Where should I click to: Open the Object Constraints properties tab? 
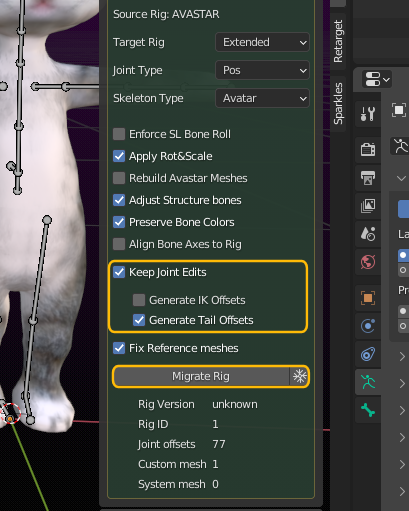[x=368, y=354]
